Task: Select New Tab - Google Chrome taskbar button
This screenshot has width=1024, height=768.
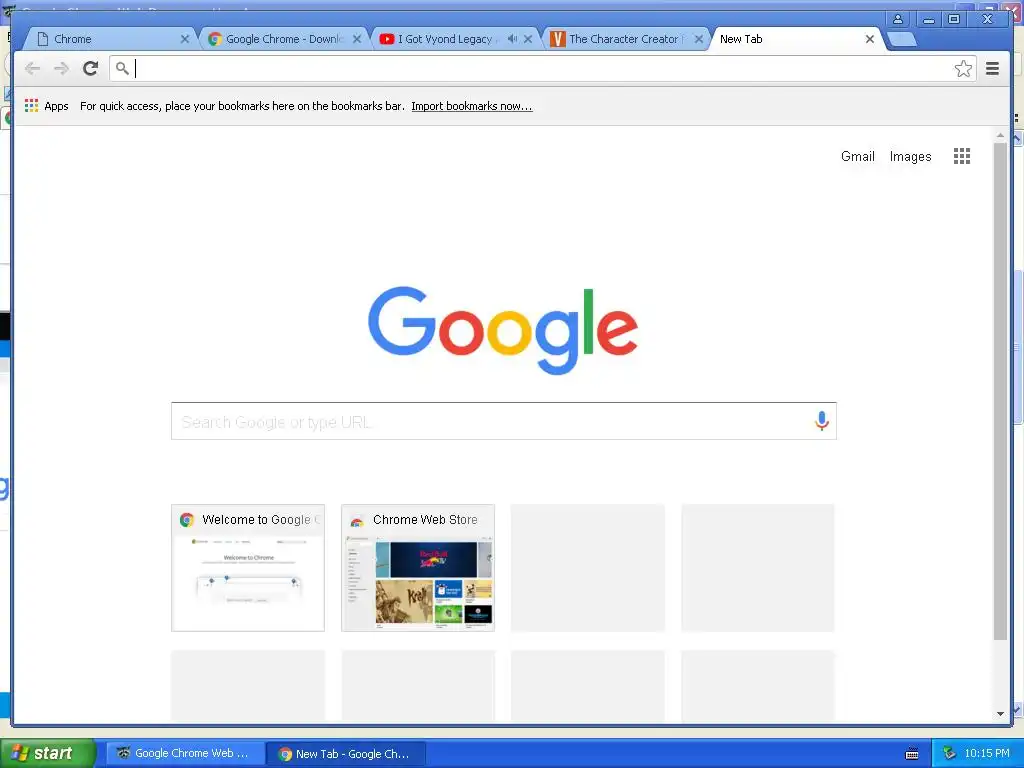Action: tap(347, 754)
